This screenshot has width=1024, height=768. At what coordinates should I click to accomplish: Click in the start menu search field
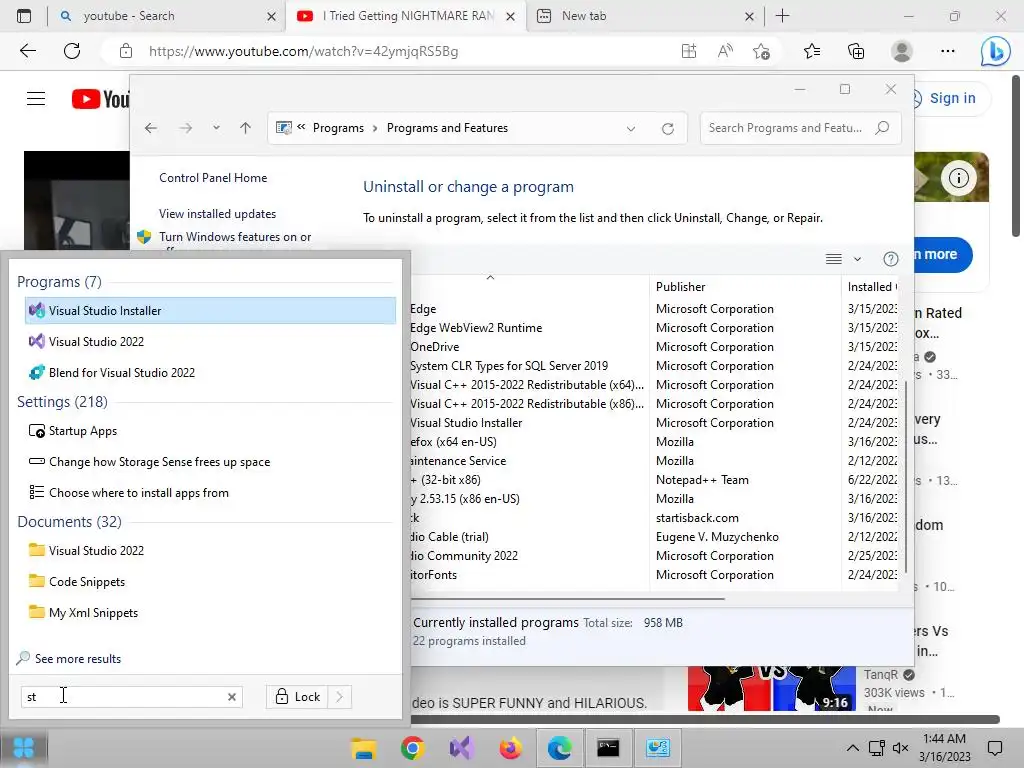(124, 697)
